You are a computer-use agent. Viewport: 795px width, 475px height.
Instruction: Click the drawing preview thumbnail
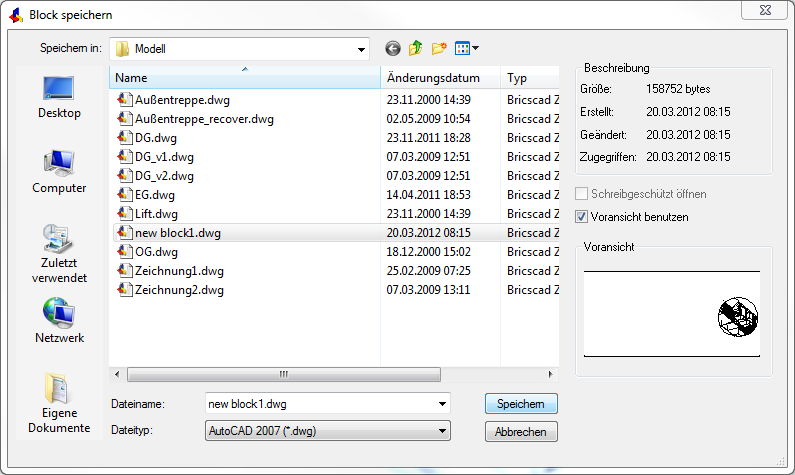pyautogui.click(x=671, y=314)
